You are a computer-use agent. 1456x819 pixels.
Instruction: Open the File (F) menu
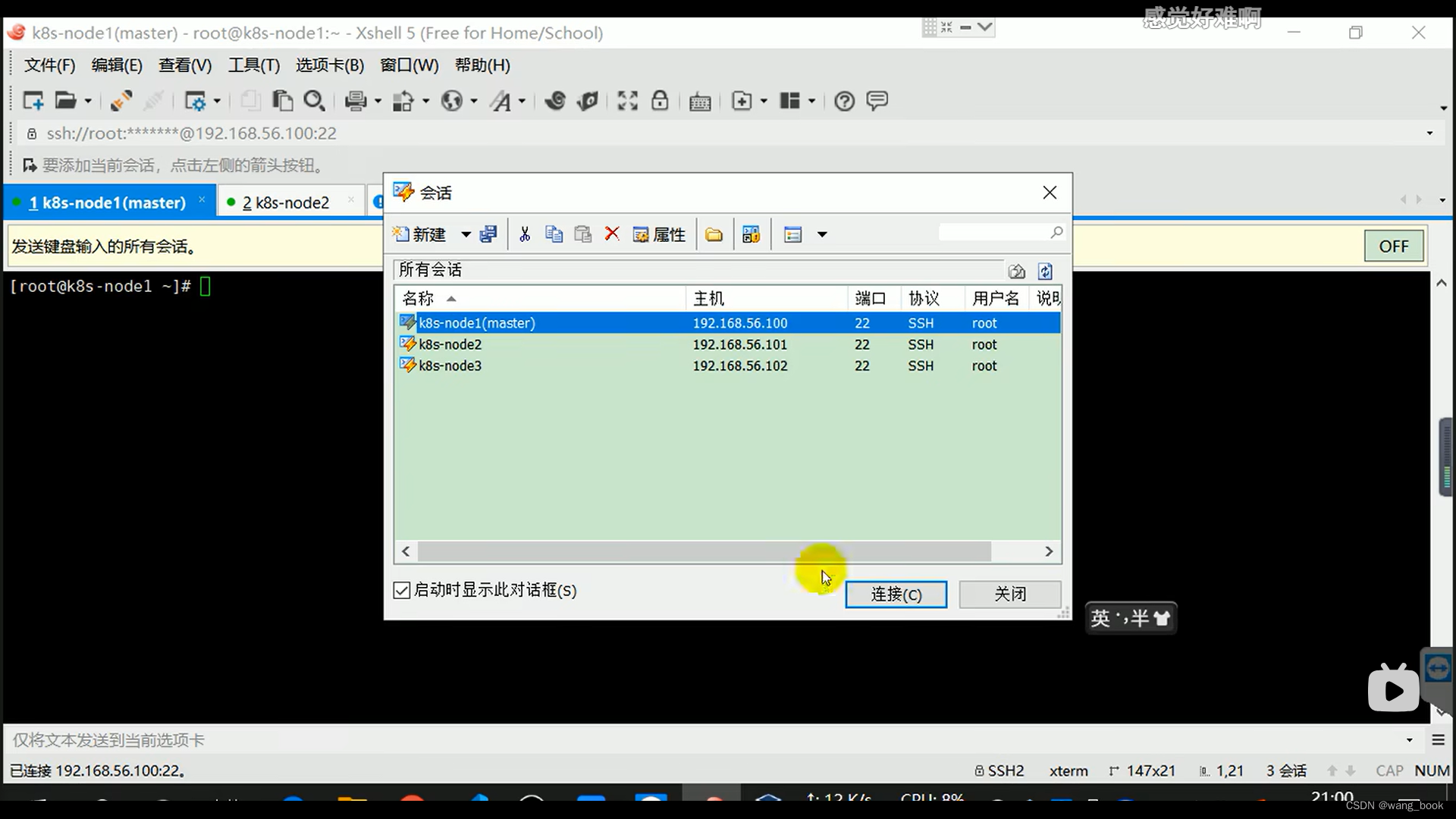click(49, 65)
